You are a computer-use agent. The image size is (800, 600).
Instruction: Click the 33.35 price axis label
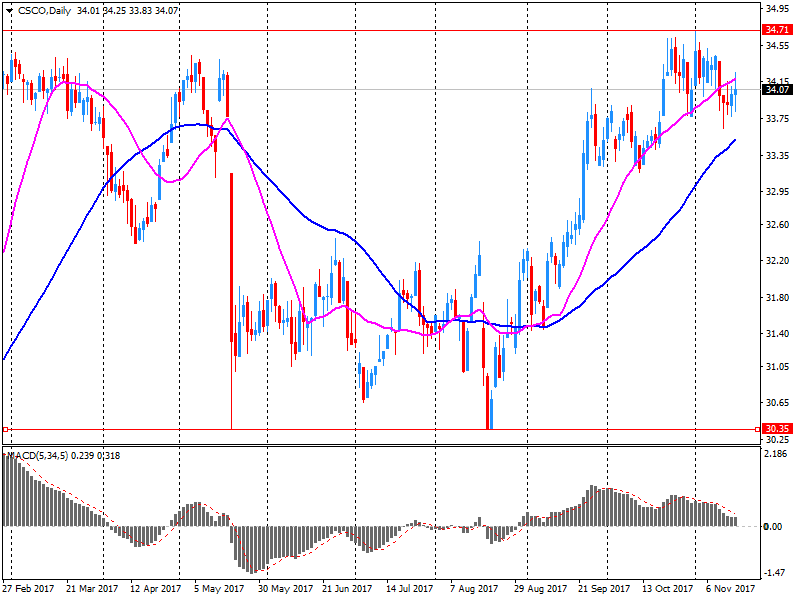point(777,155)
